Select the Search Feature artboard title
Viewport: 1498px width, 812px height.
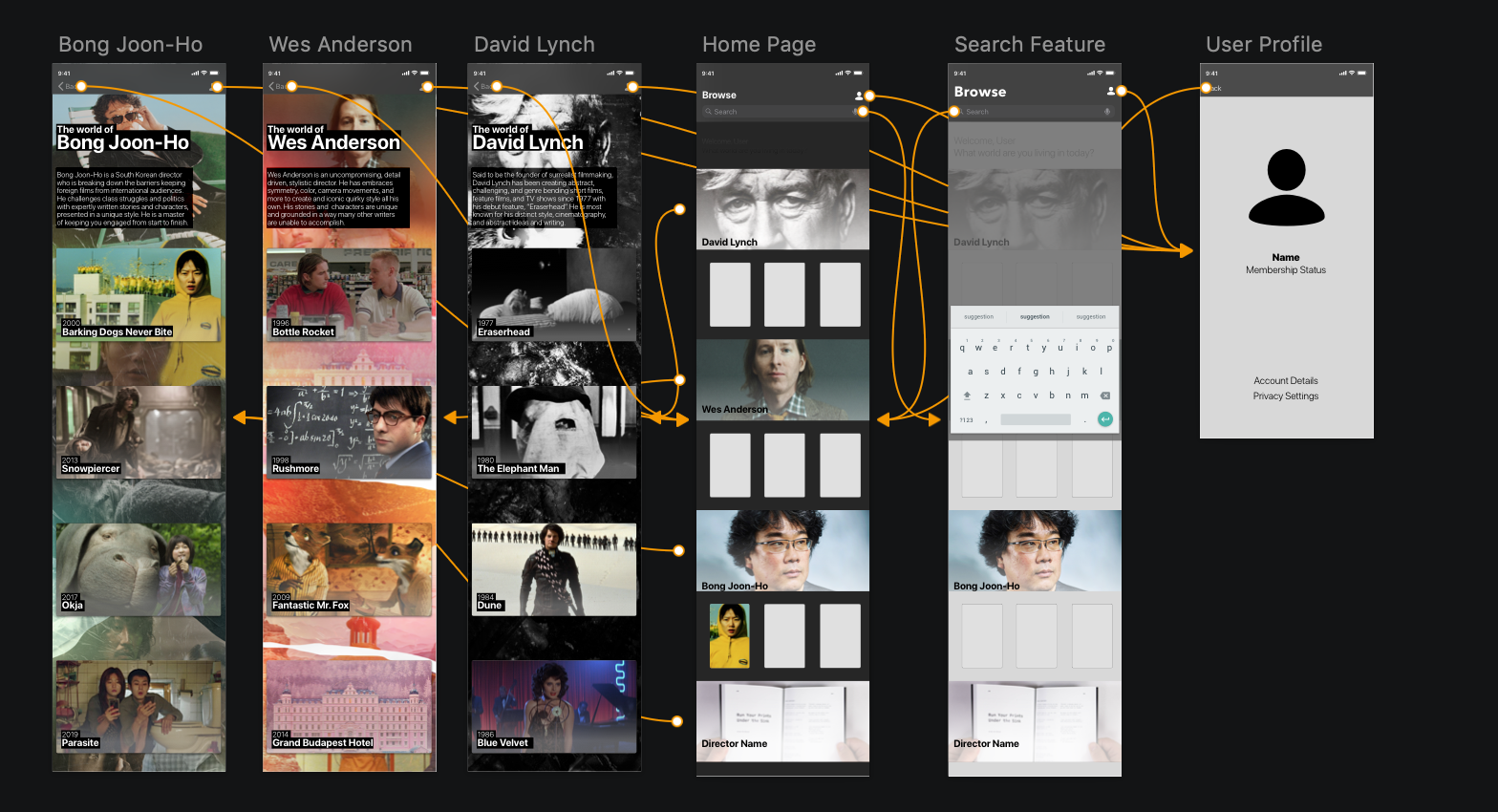point(1030,45)
